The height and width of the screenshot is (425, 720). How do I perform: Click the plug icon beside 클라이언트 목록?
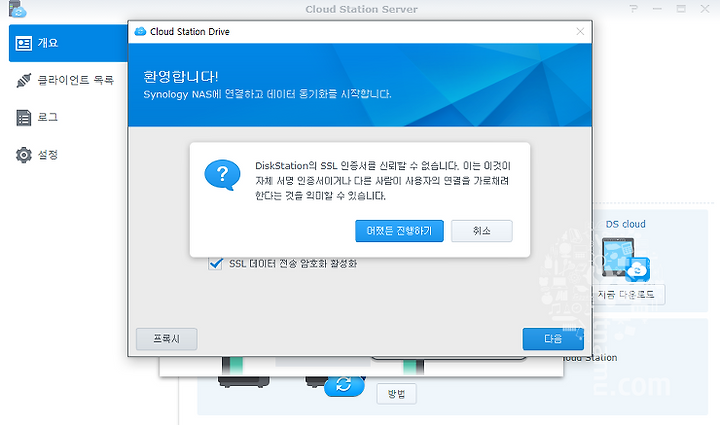coord(24,80)
